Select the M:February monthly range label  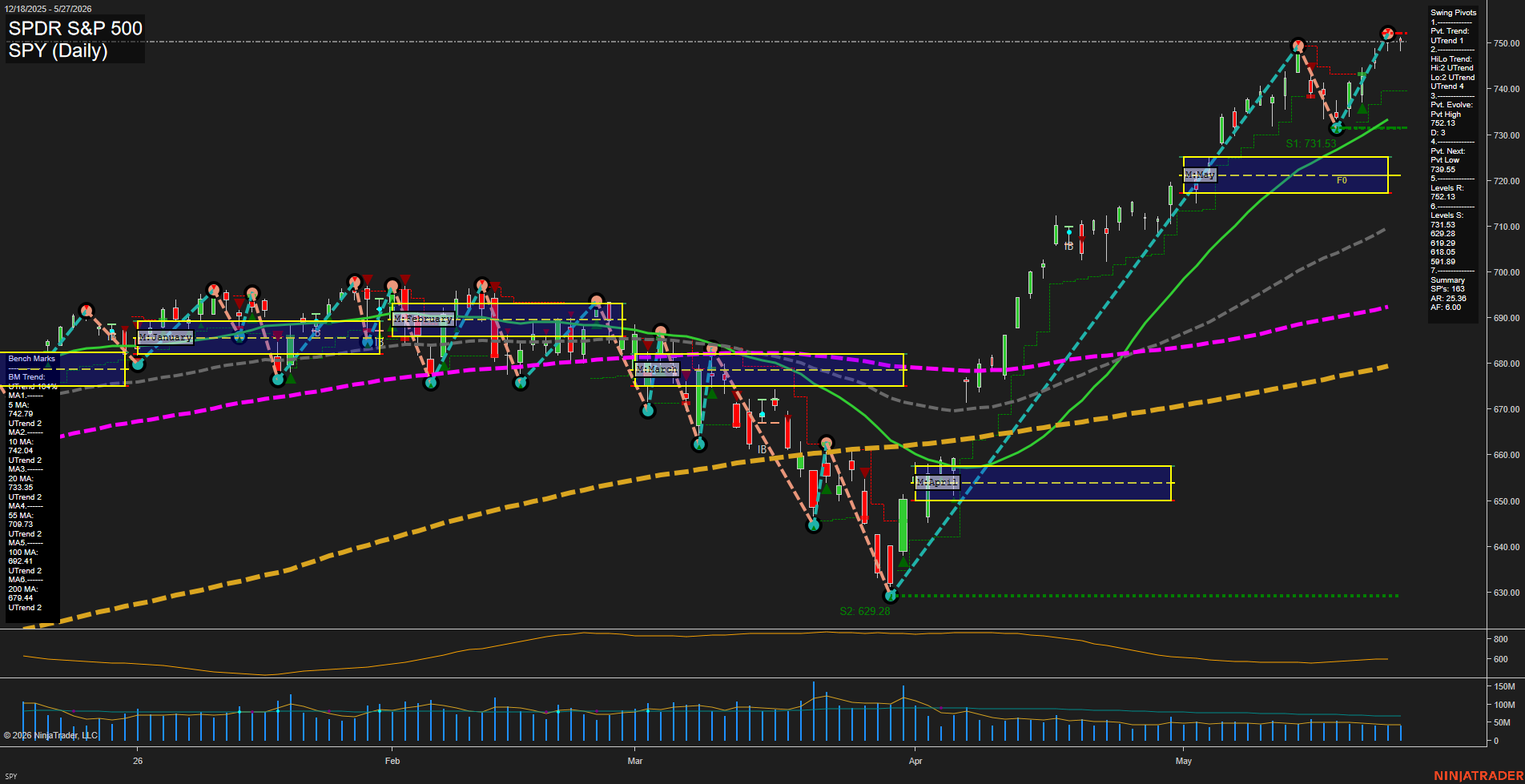pyautogui.click(x=424, y=319)
